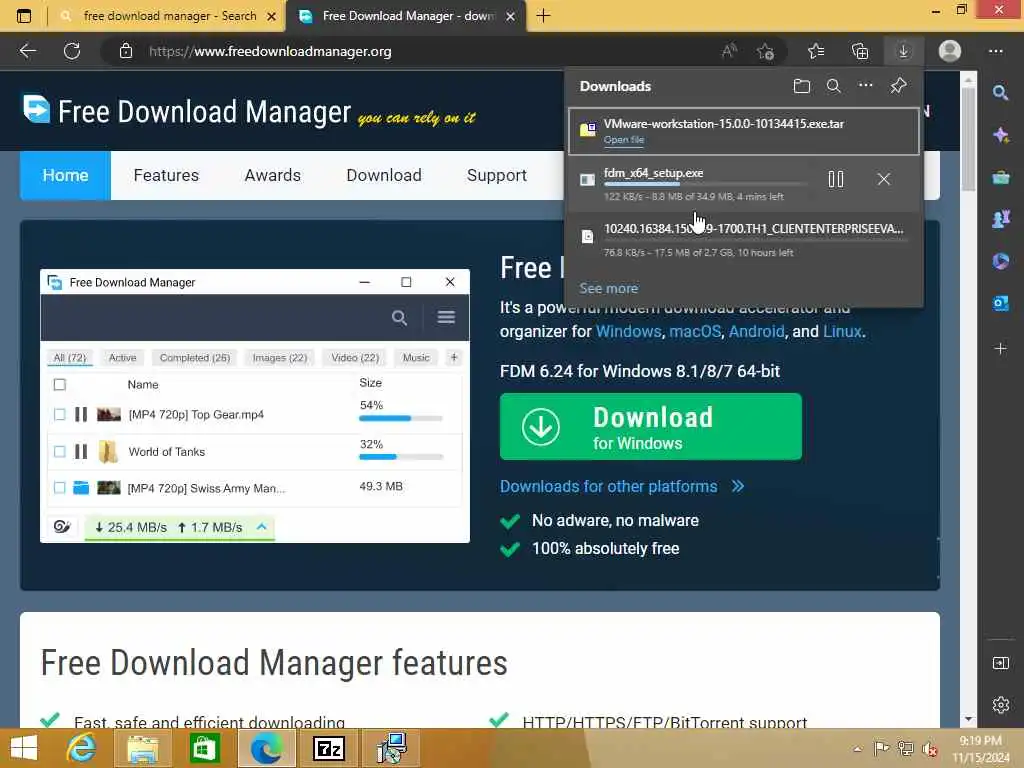Close the Free Download Manager tab

[x=511, y=16]
